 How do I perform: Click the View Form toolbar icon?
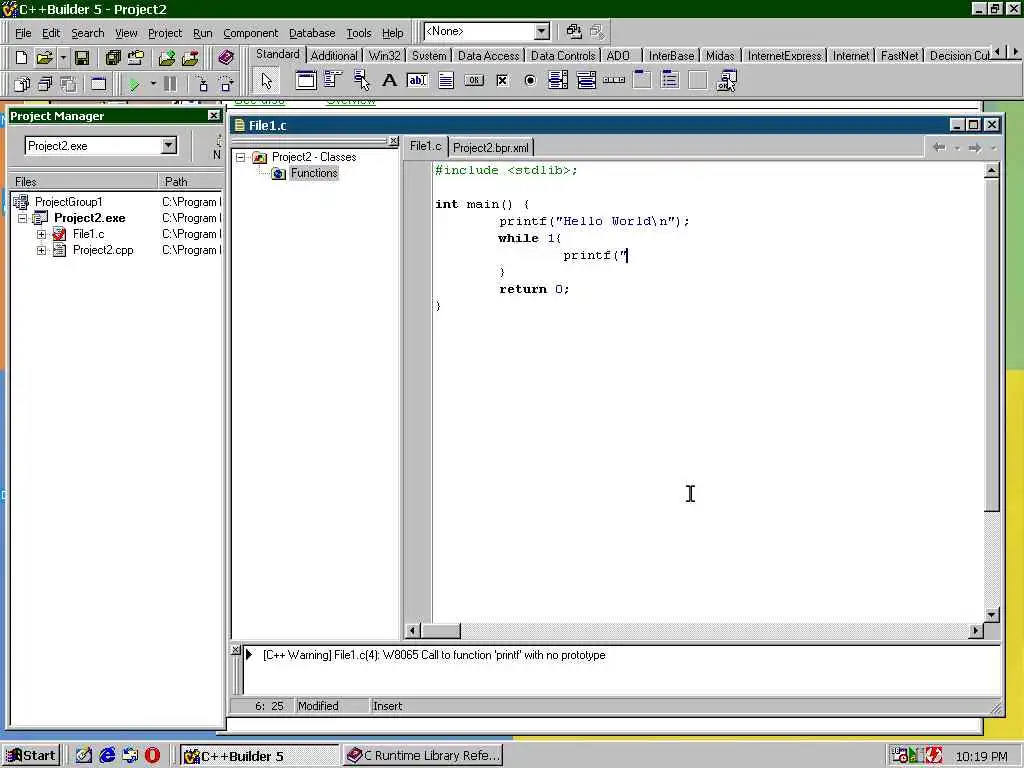click(x=45, y=84)
